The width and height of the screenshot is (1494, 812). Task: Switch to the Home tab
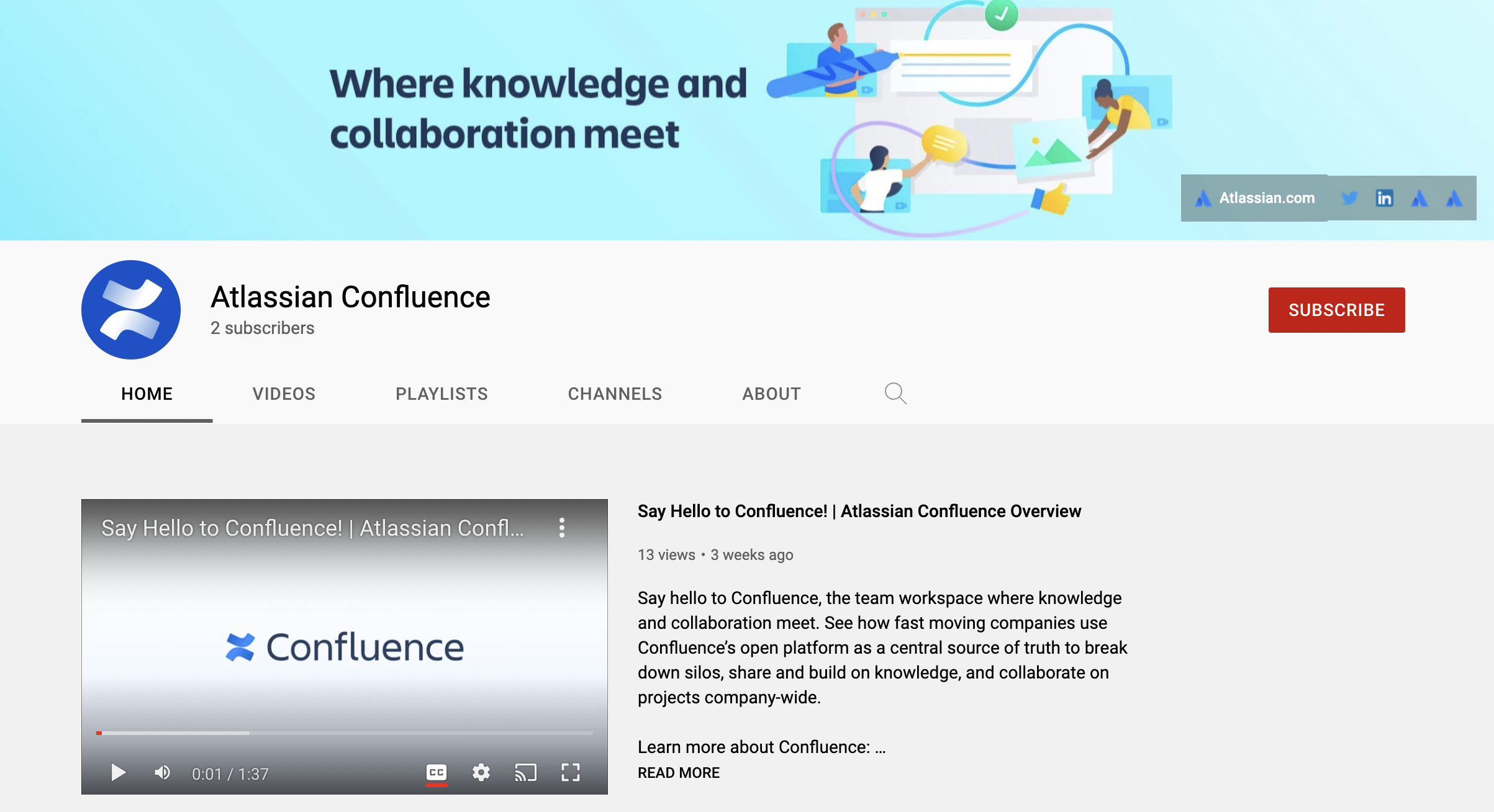tap(147, 394)
